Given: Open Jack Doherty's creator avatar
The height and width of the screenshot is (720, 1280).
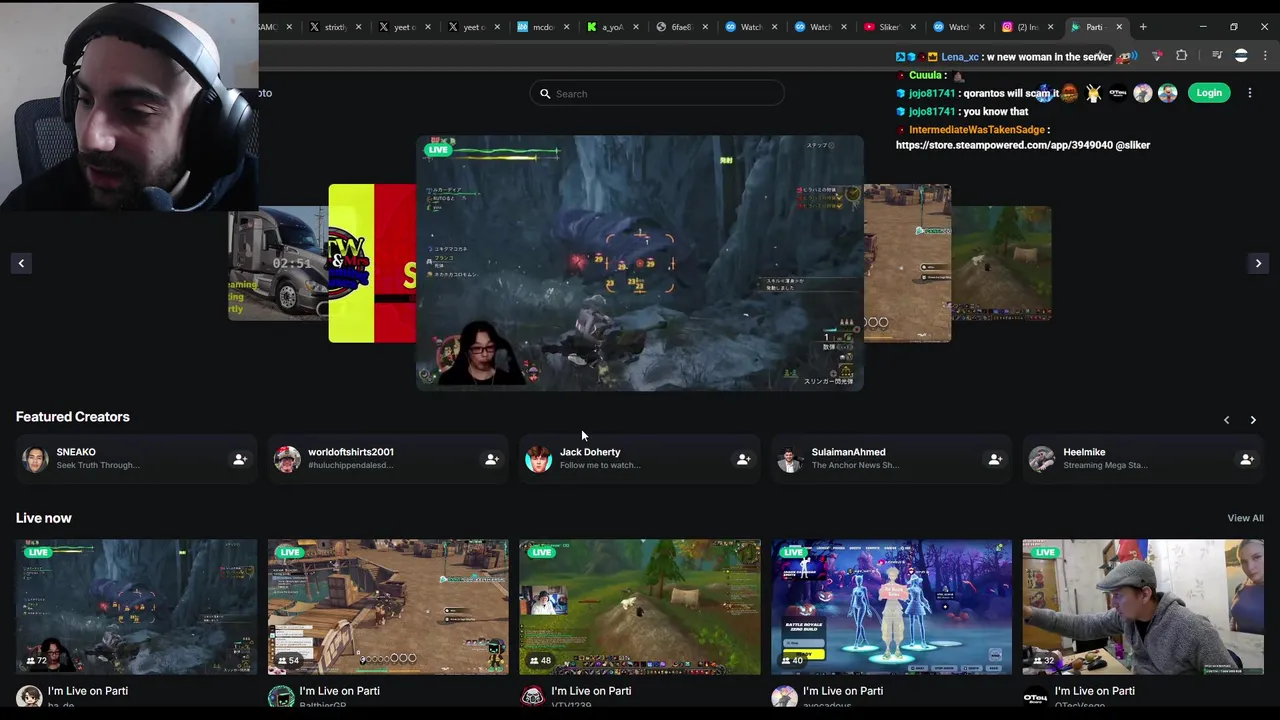Looking at the screenshot, I should [x=538, y=459].
